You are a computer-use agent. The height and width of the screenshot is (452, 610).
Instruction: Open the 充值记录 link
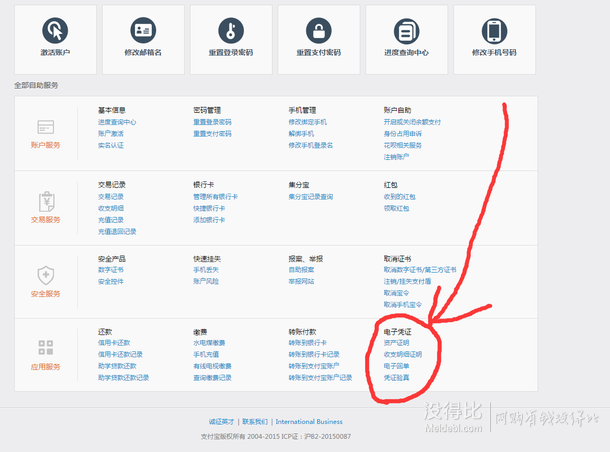111,220
